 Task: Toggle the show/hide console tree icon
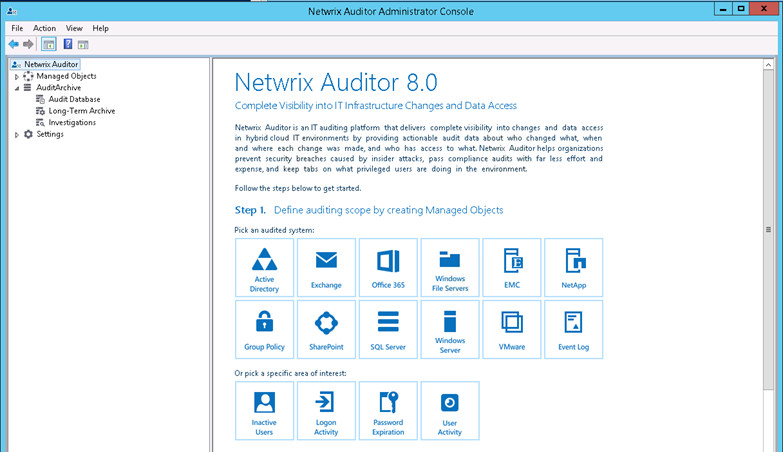(x=48, y=44)
